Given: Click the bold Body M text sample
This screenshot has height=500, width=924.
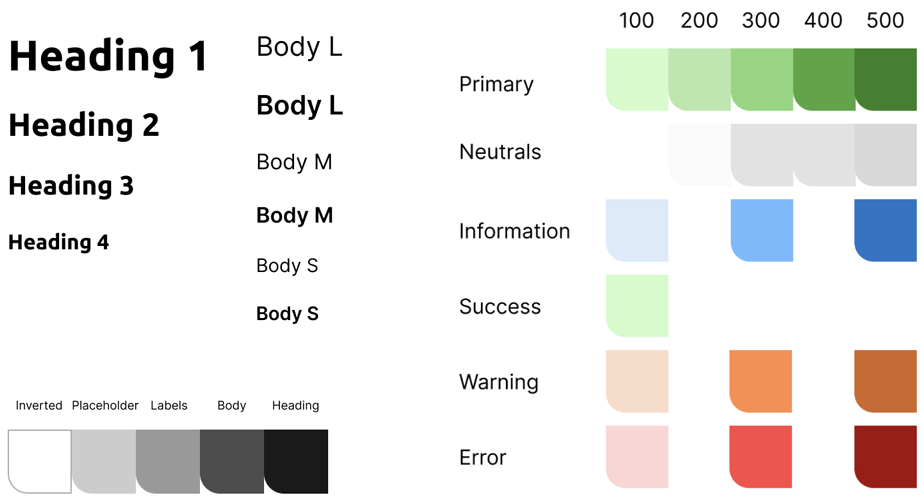Looking at the screenshot, I should pyautogui.click(x=295, y=215).
